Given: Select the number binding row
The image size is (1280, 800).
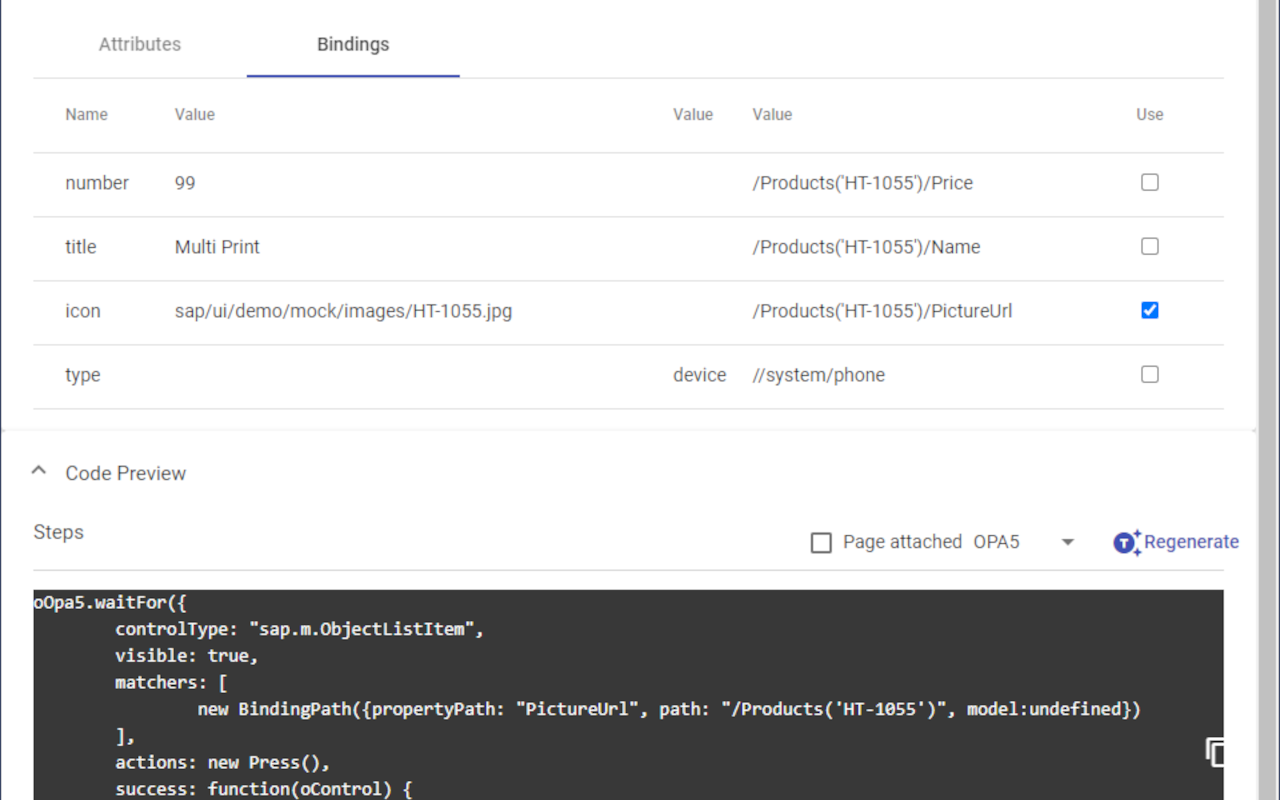Looking at the screenshot, I should tap(400, 182).
